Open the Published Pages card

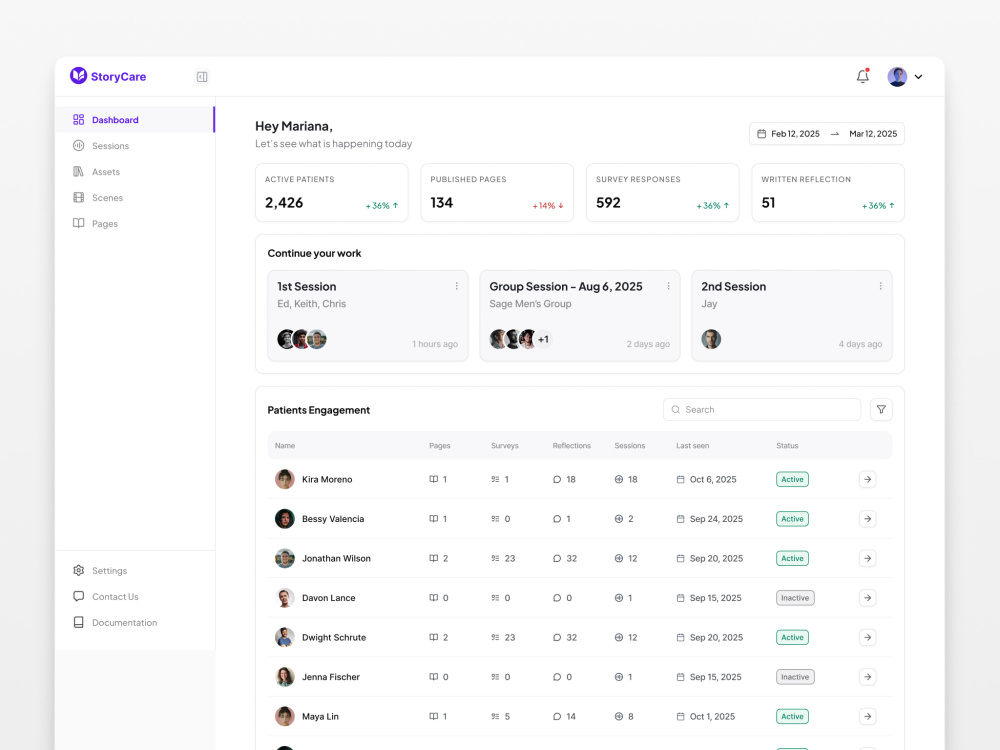click(497, 193)
